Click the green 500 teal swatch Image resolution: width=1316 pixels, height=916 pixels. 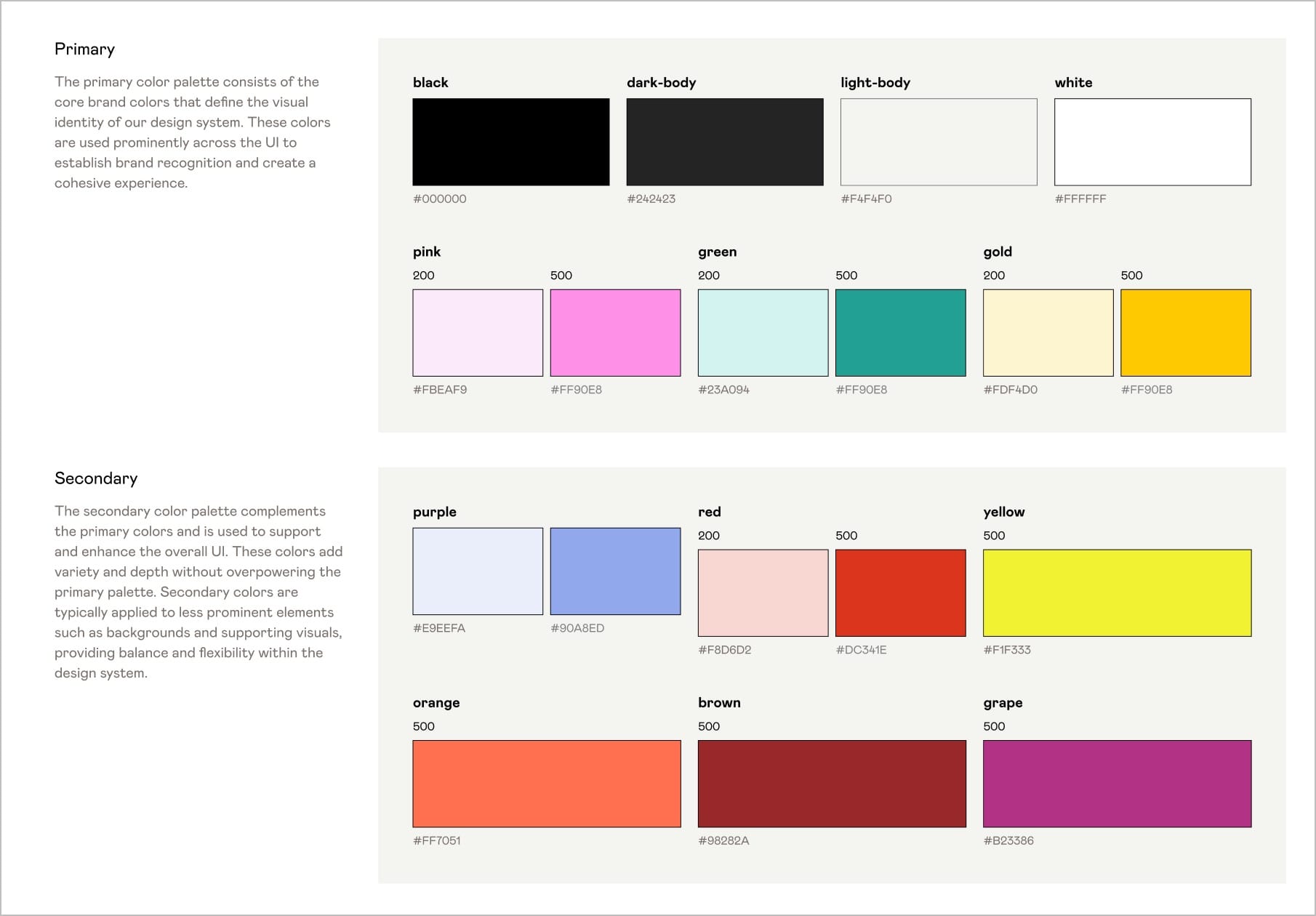900,332
